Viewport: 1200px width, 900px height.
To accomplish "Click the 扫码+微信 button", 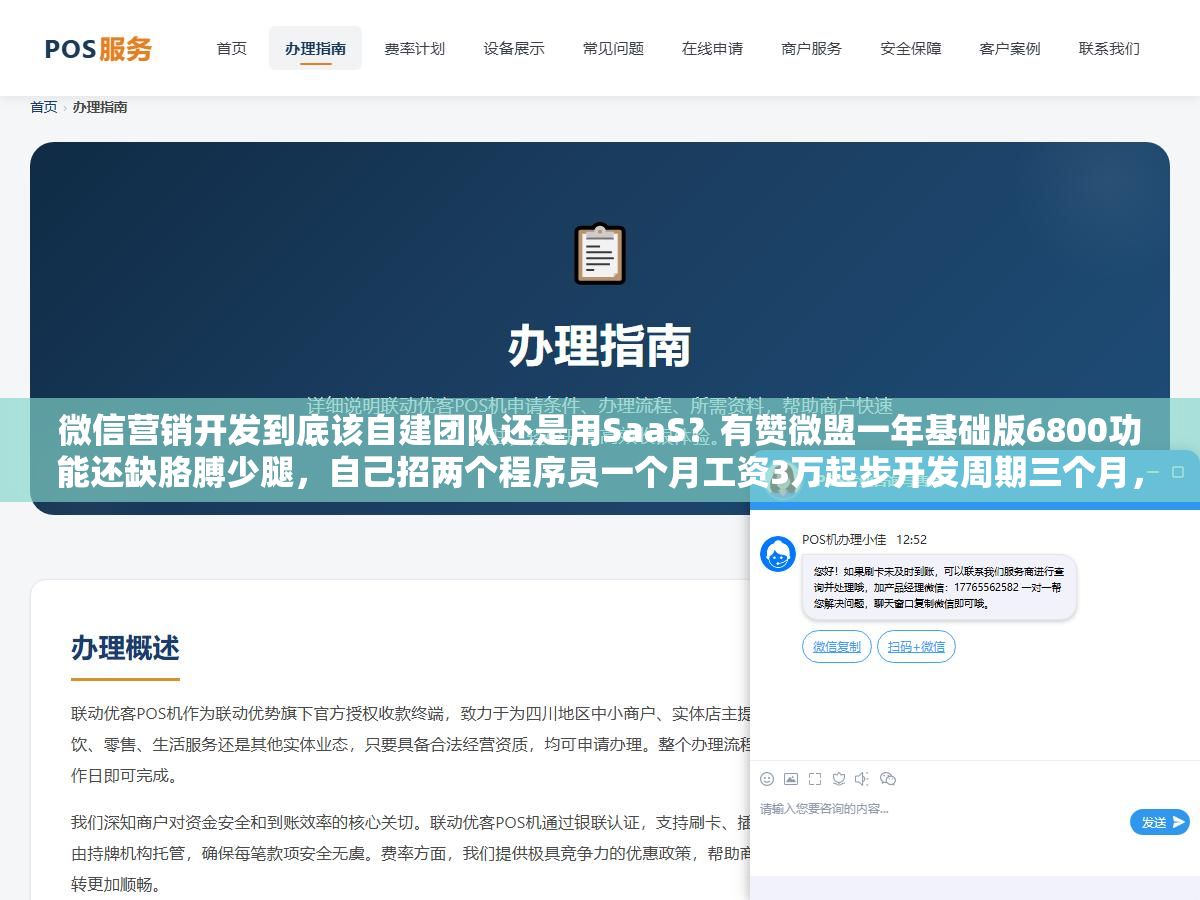I will (x=917, y=647).
